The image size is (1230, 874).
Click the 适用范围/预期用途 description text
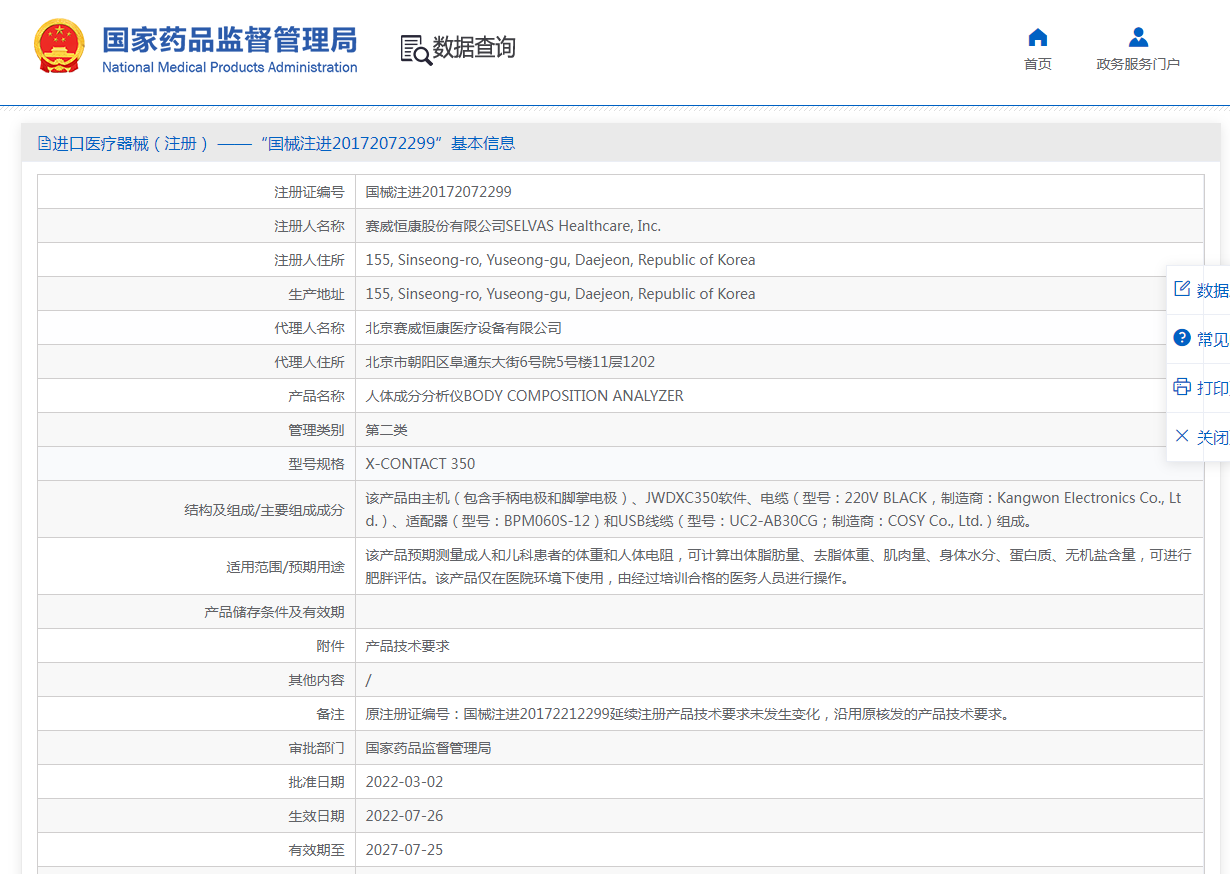point(779,566)
